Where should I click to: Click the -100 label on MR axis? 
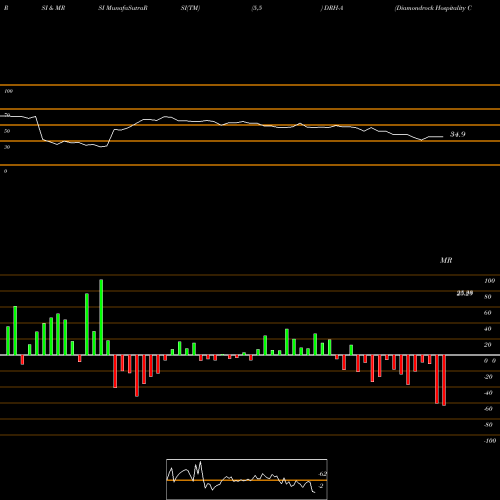click(x=490, y=441)
